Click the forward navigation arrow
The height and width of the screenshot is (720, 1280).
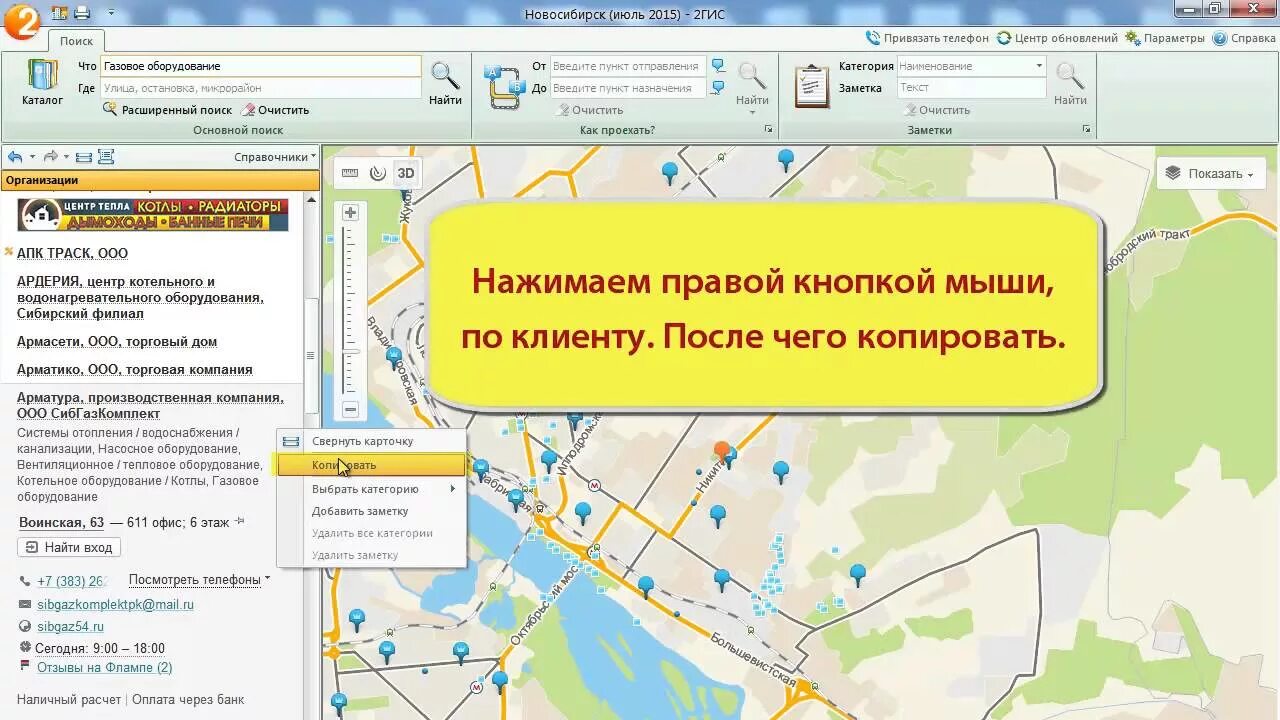pyautogui.click(x=50, y=157)
